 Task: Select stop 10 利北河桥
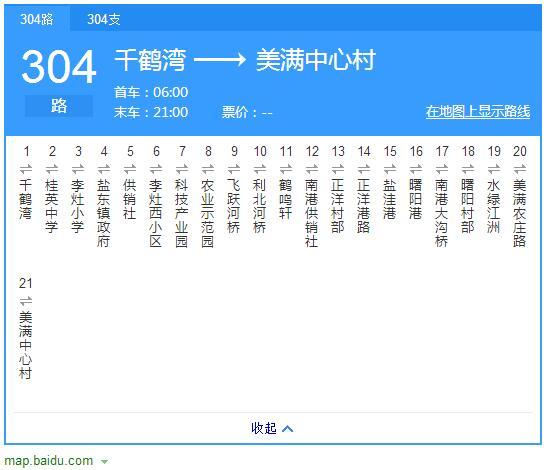click(x=260, y=206)
